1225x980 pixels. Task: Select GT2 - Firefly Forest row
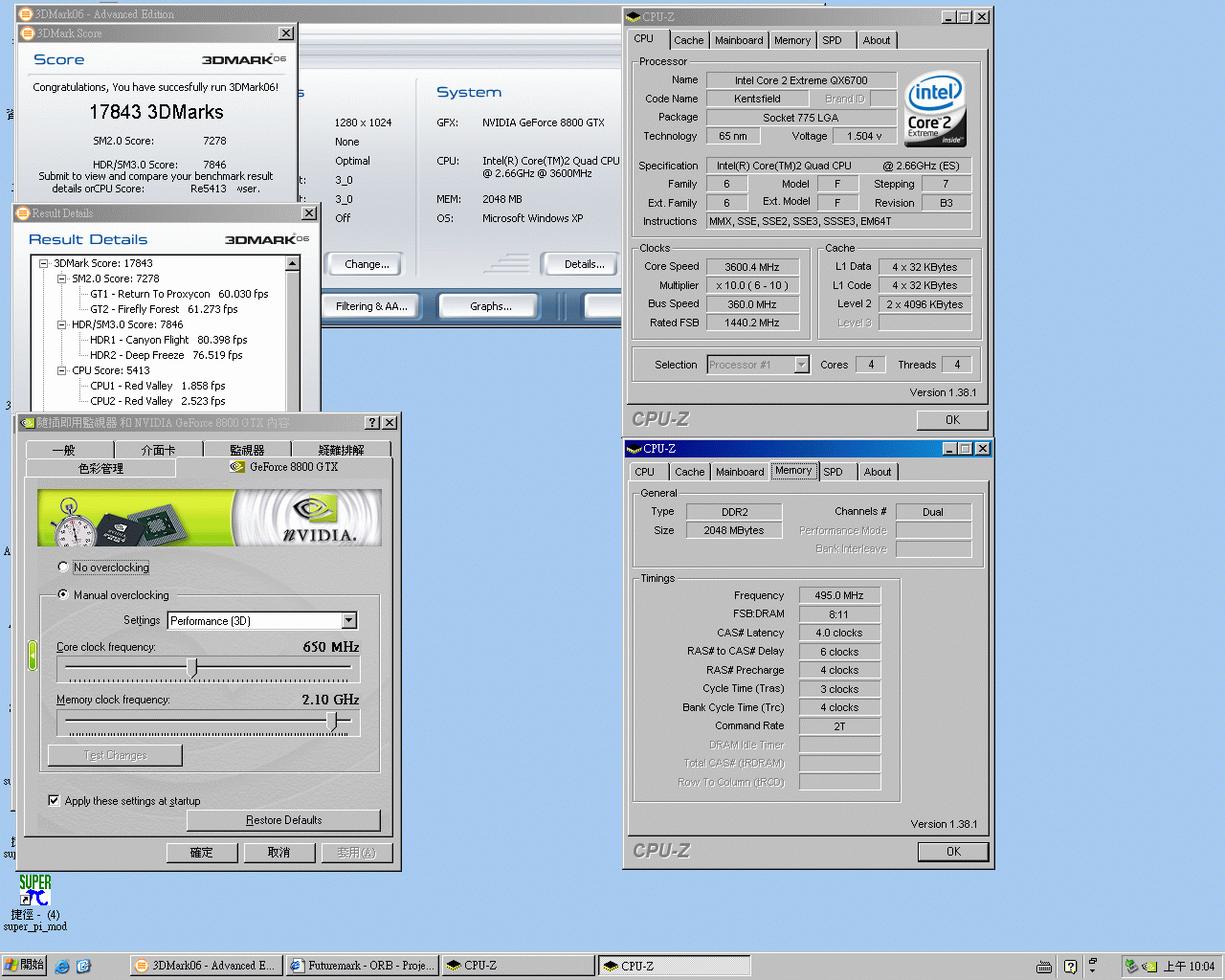[x=164, y=309]
